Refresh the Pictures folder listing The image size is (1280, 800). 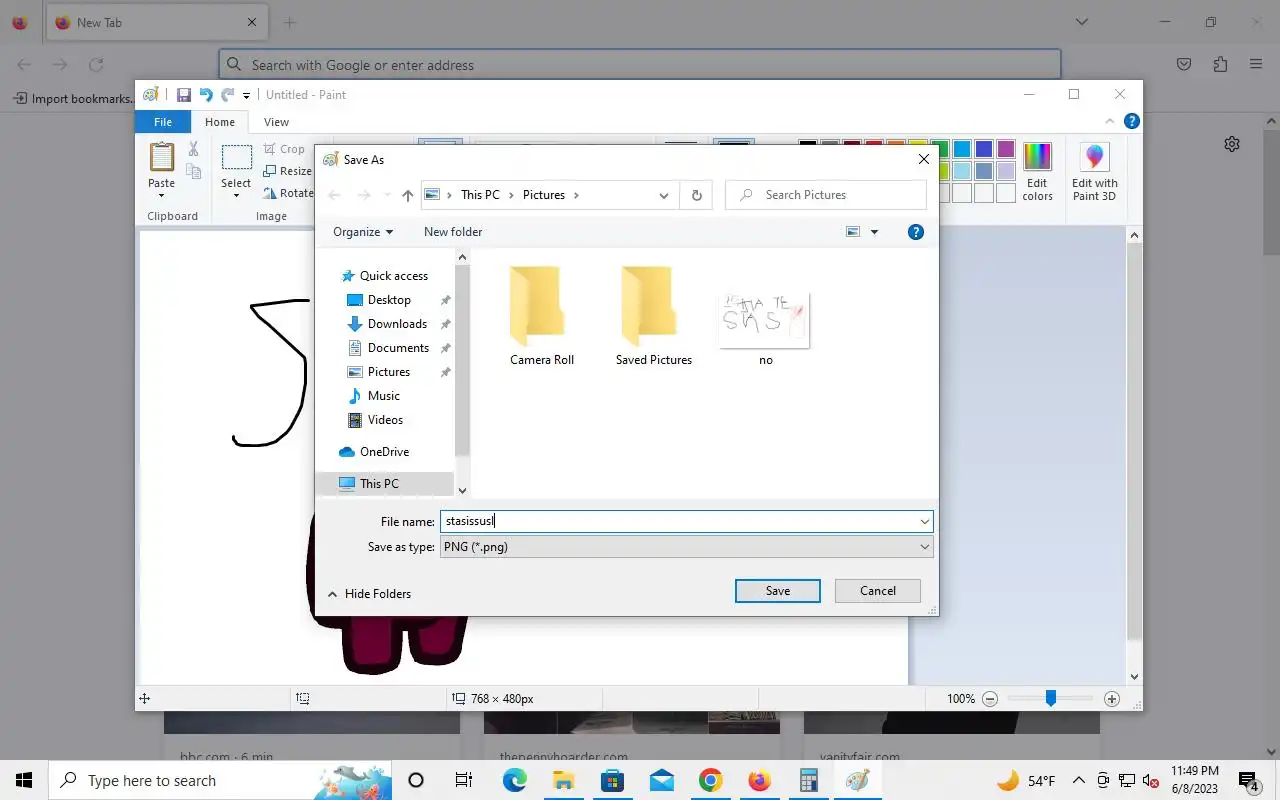click(x=697, y=195)
